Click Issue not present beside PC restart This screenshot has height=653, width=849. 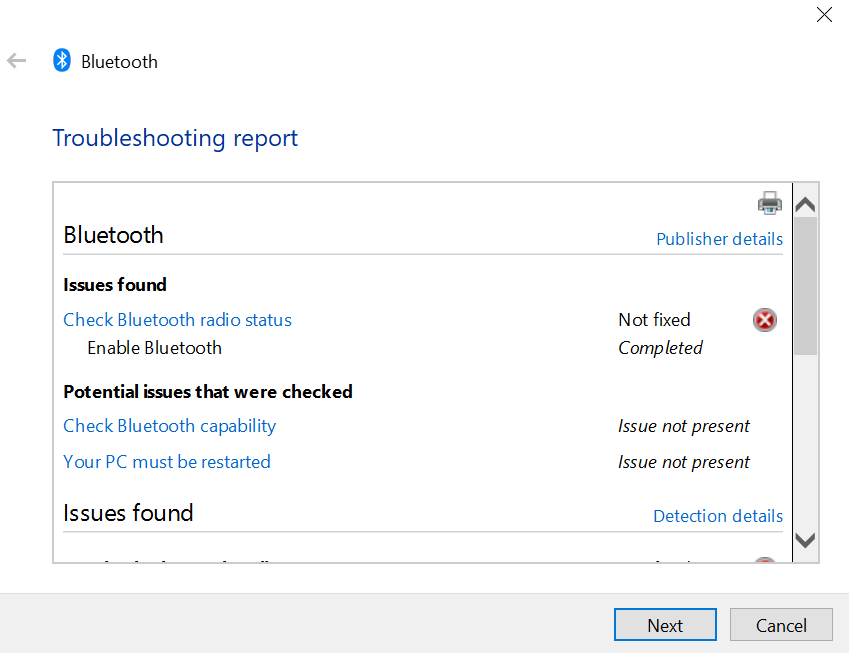(x=684, y=462)
